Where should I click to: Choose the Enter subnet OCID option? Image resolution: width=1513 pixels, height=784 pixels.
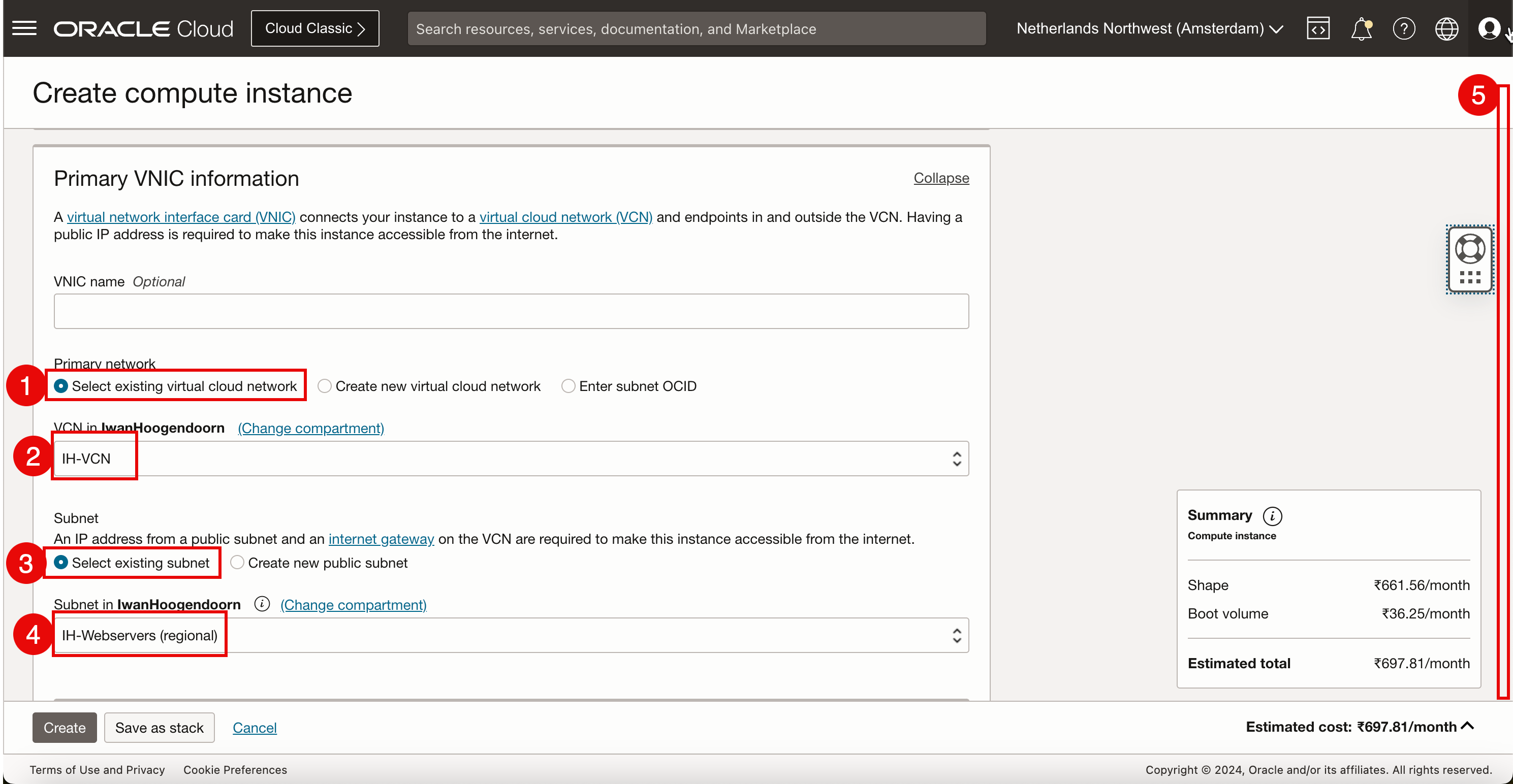568,386
